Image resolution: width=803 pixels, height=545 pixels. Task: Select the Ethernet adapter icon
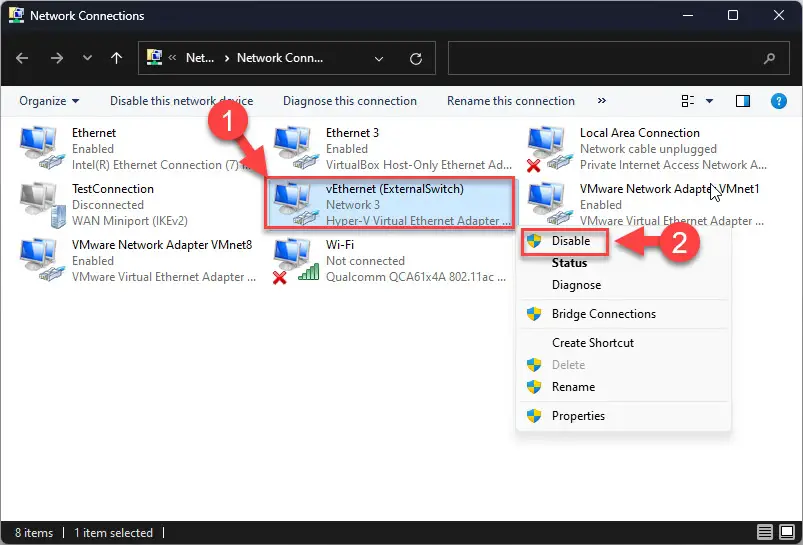[42, 149]
